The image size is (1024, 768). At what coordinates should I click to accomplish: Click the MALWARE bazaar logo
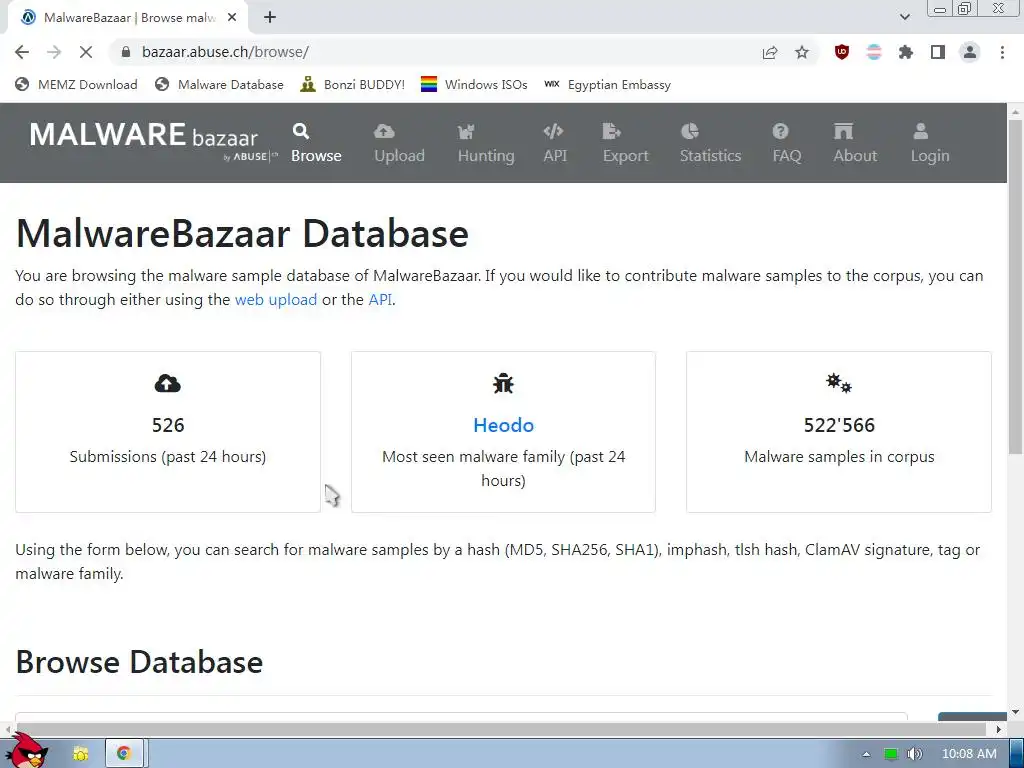click(153, 140)
